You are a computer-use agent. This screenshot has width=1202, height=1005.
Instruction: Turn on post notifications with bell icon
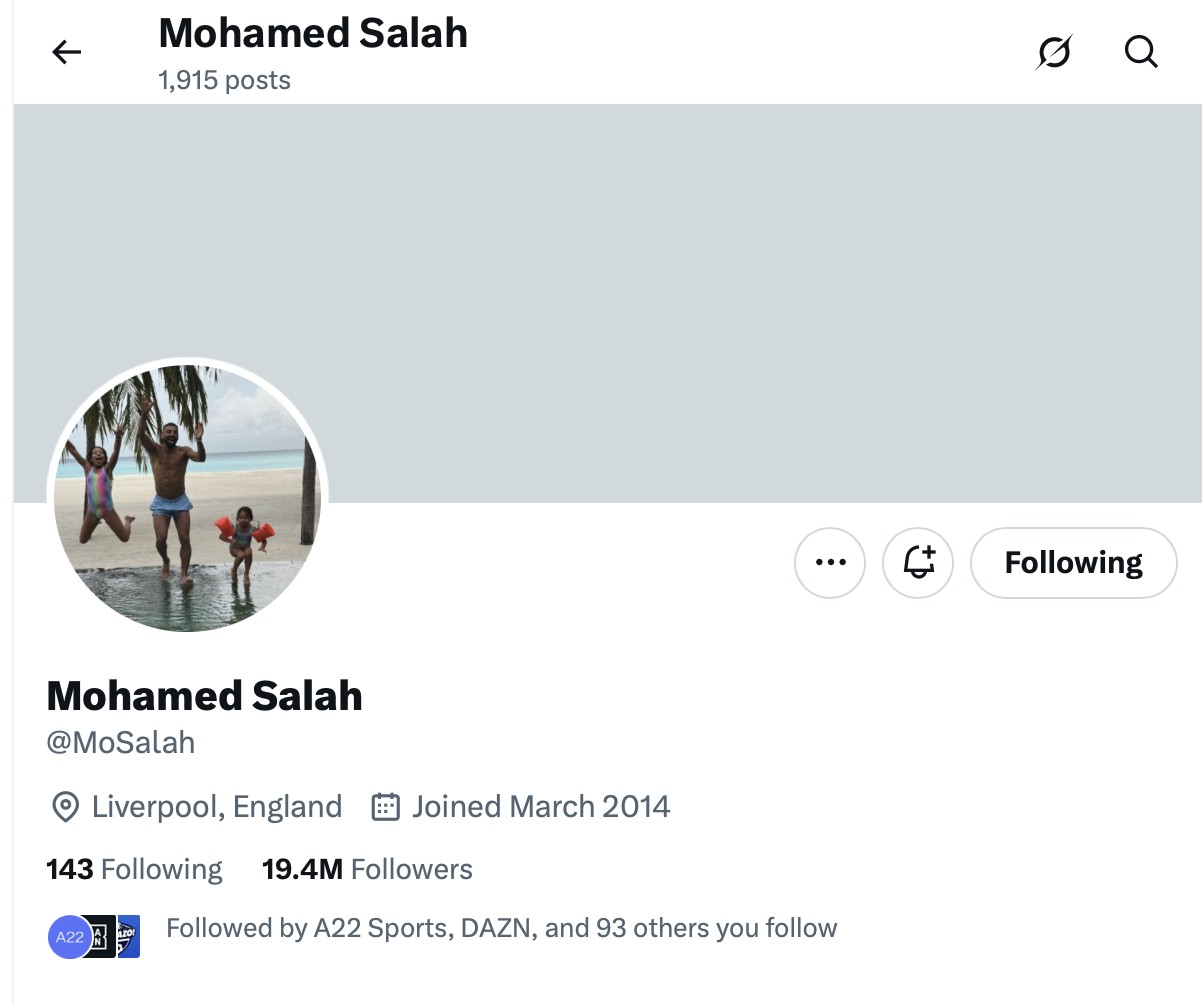tap(918, 563)
